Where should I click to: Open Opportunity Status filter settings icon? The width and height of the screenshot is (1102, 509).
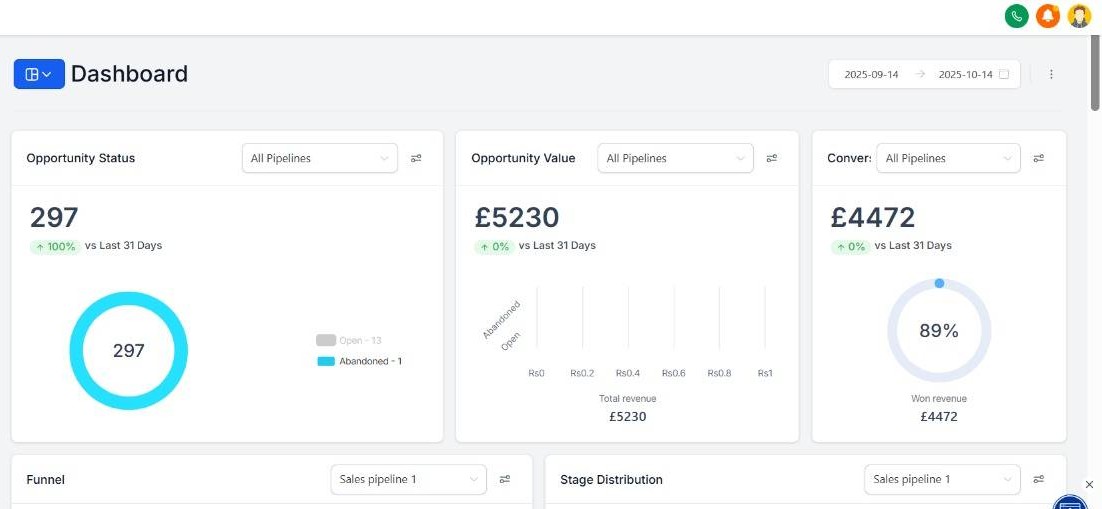pyautogui.click(x=416, y=158)
